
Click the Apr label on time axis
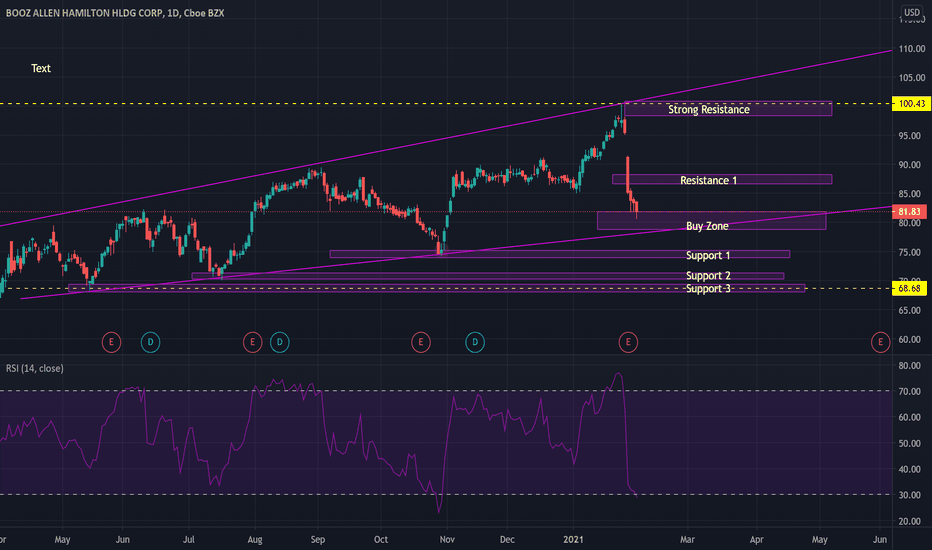pyautogui.click(x=757, y=540)
